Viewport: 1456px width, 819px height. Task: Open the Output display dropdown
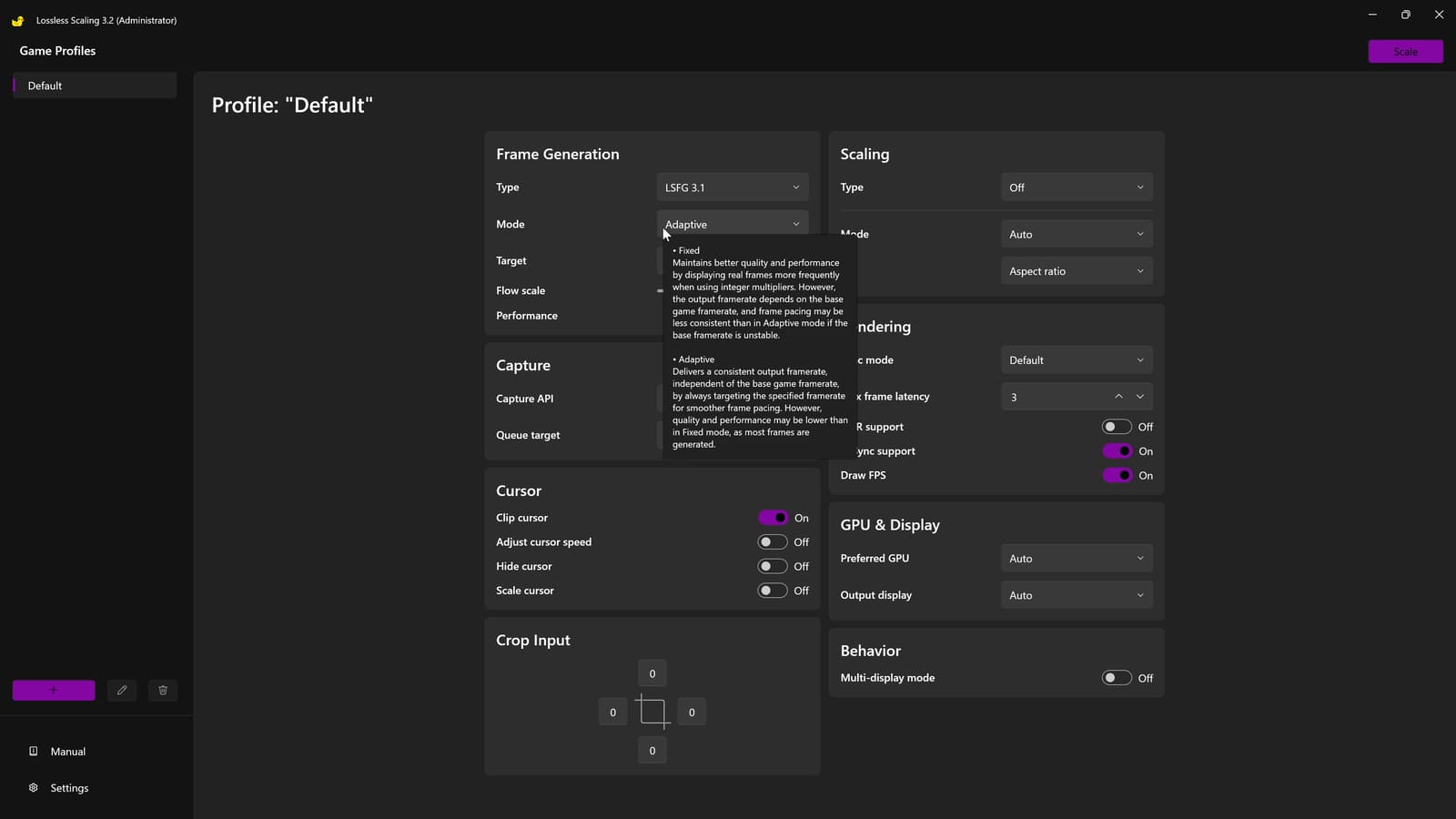1077,595
